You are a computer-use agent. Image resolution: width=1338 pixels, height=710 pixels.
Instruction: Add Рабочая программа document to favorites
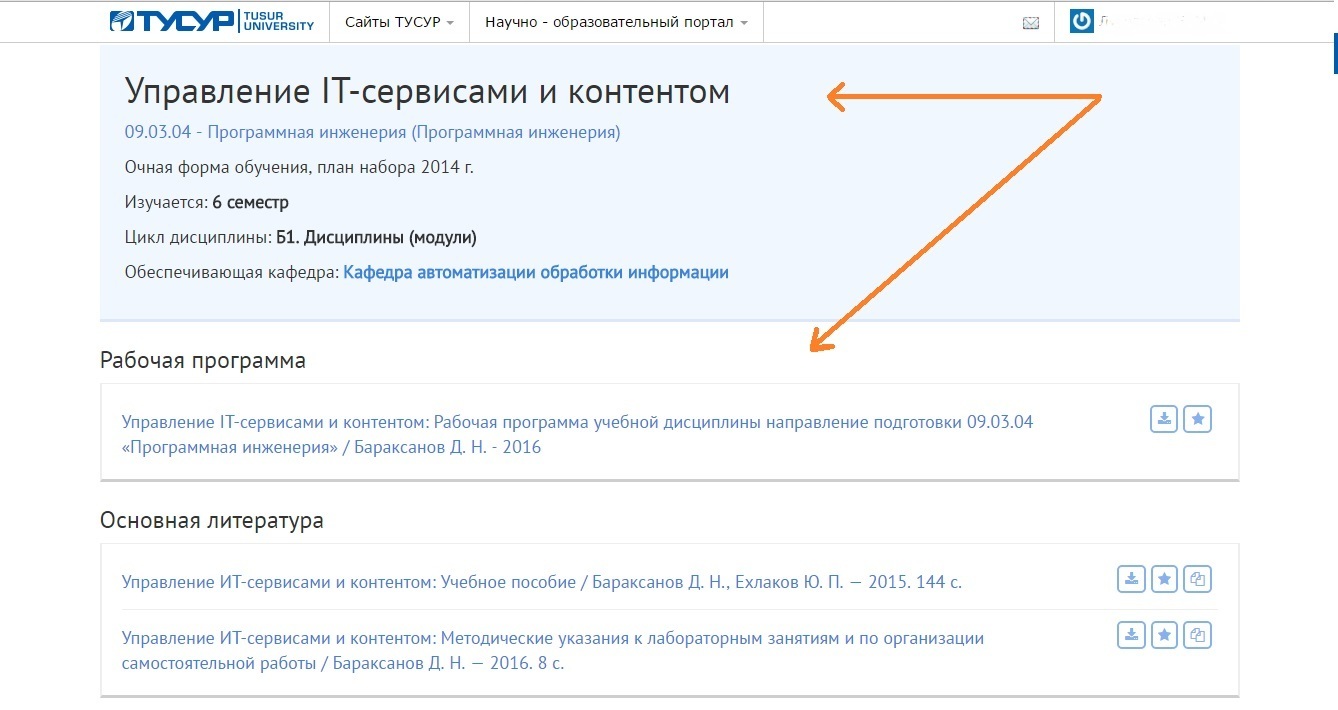pos(1197,419)
